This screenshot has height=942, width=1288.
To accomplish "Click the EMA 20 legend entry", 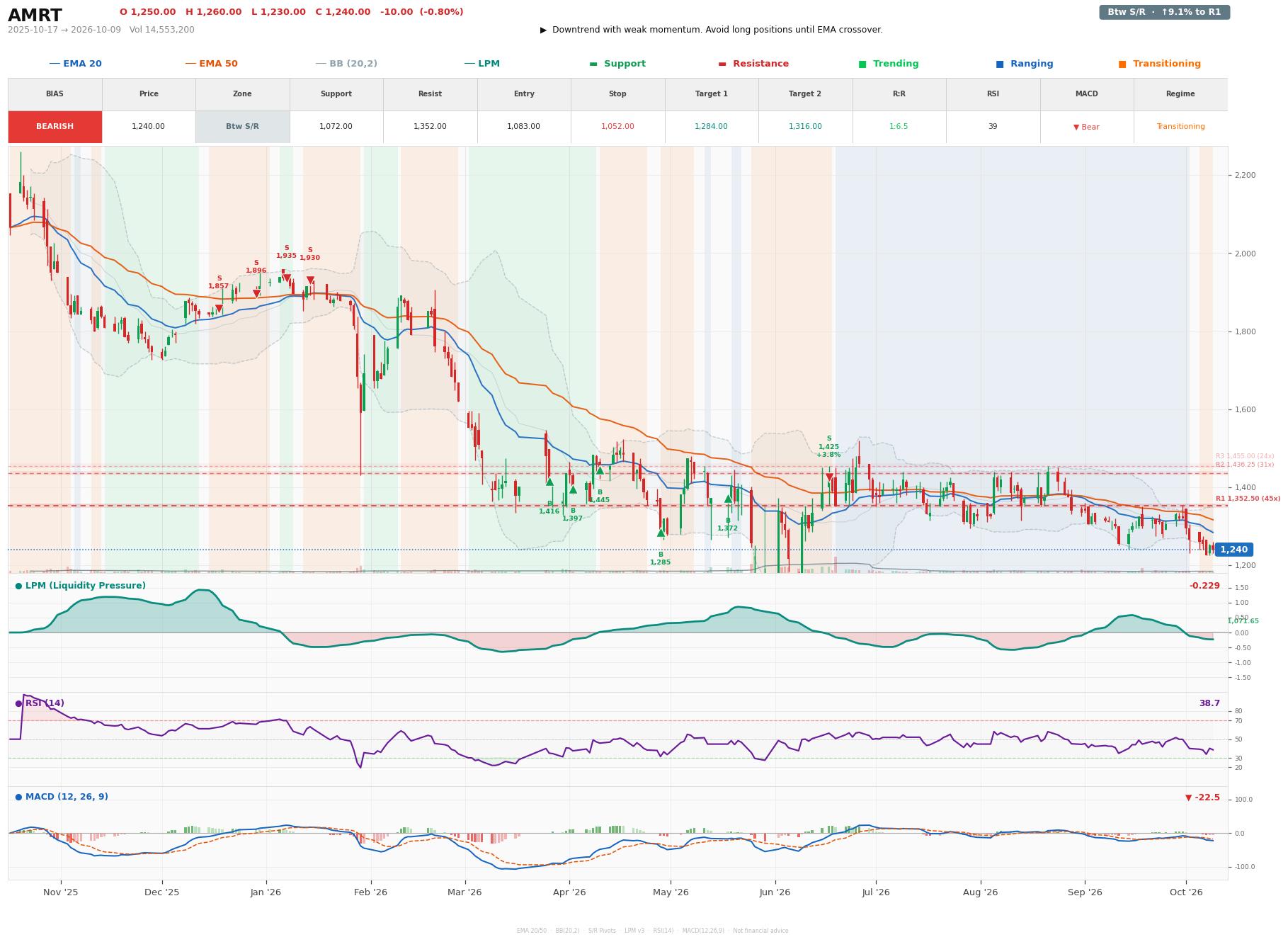I will 75,64.
